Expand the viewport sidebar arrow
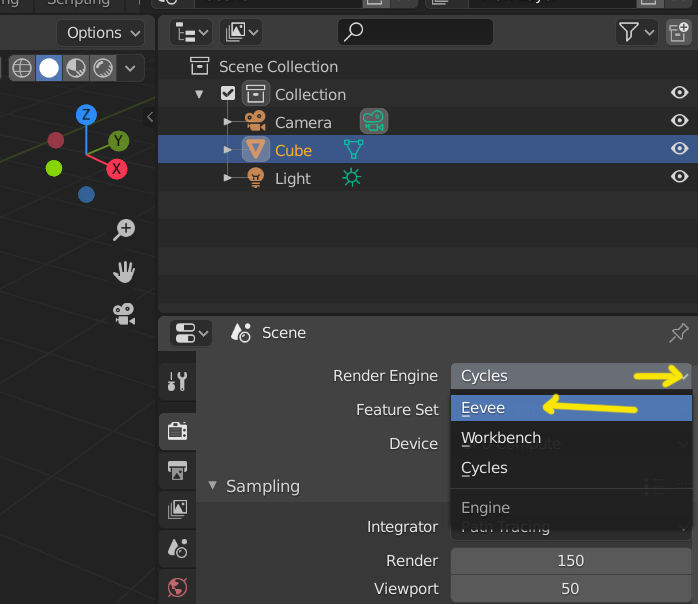Viewport: 698px width, 604px height. point(150,117)
